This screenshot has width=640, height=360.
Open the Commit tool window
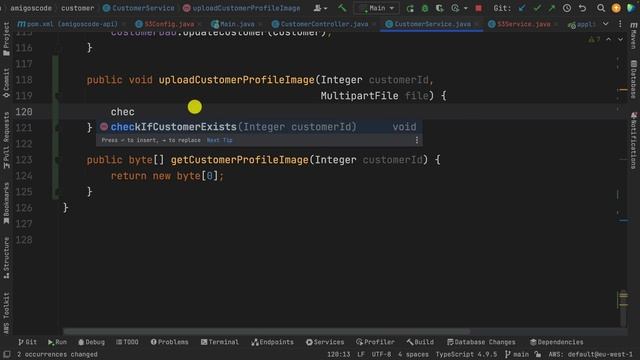[6, 83]
